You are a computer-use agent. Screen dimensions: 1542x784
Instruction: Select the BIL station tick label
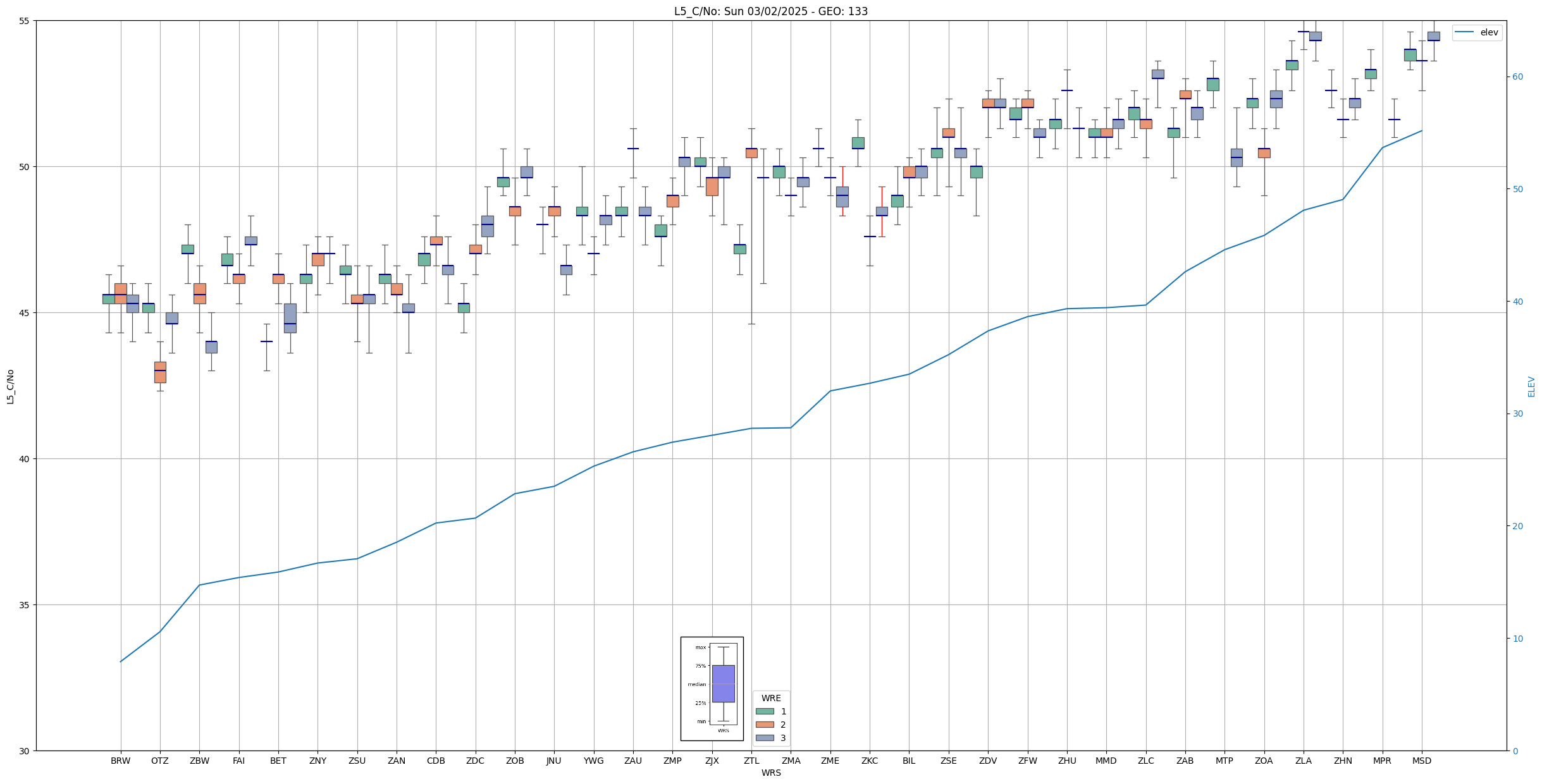tap(908, 761)
